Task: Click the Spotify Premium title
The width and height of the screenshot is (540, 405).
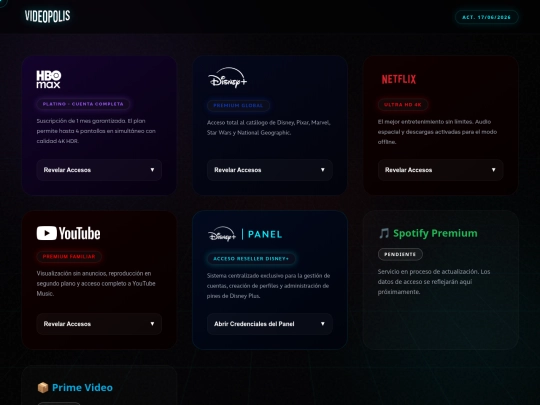Action: click(435, 233)
